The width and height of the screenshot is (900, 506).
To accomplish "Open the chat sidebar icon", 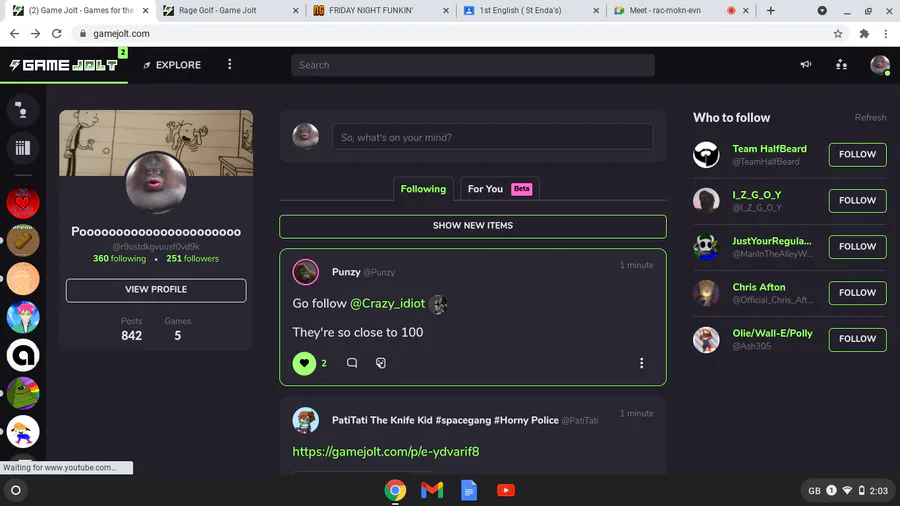I will (x=23, y=110).
